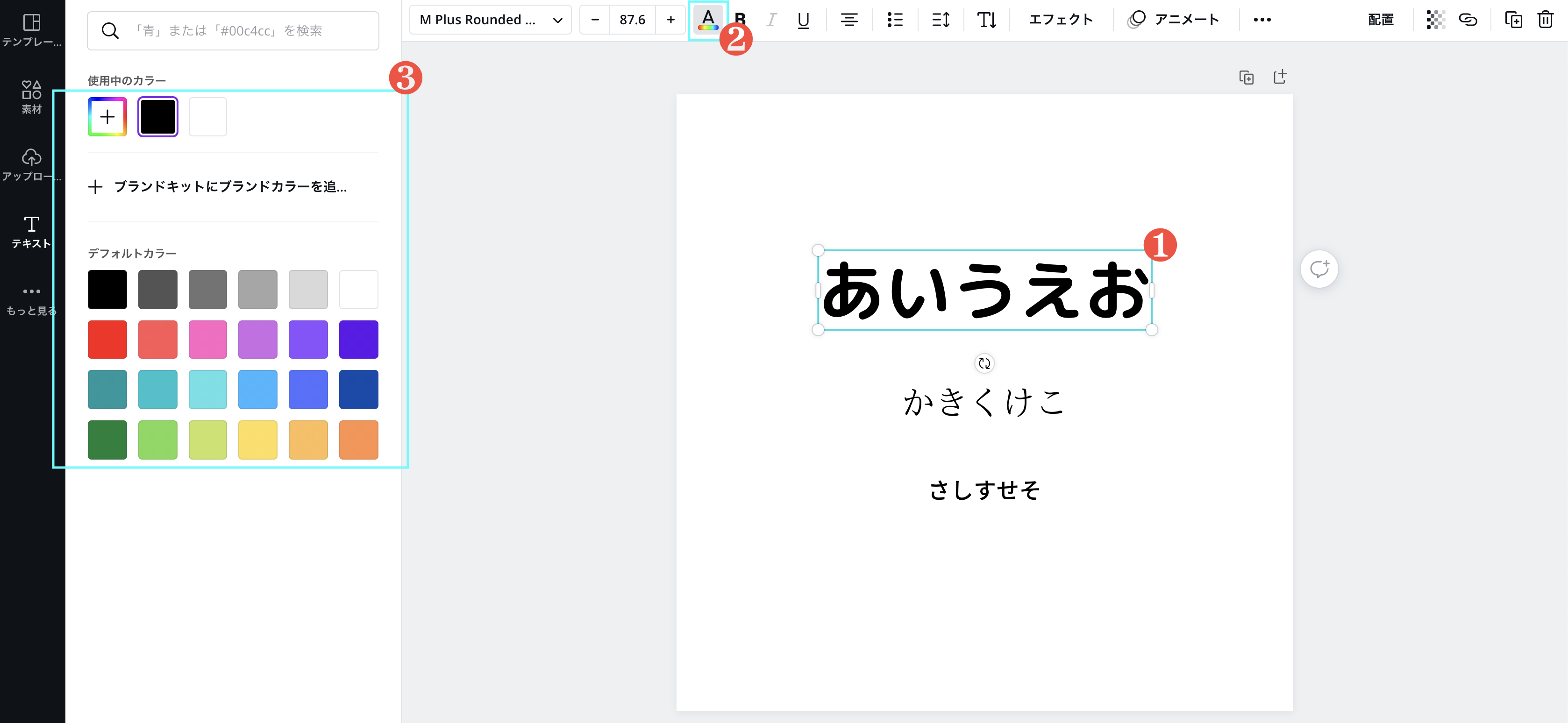Open the three-dots more options menu
Screen dimensions: 1568x723
pyautogui.click(x=1262, y=20)
